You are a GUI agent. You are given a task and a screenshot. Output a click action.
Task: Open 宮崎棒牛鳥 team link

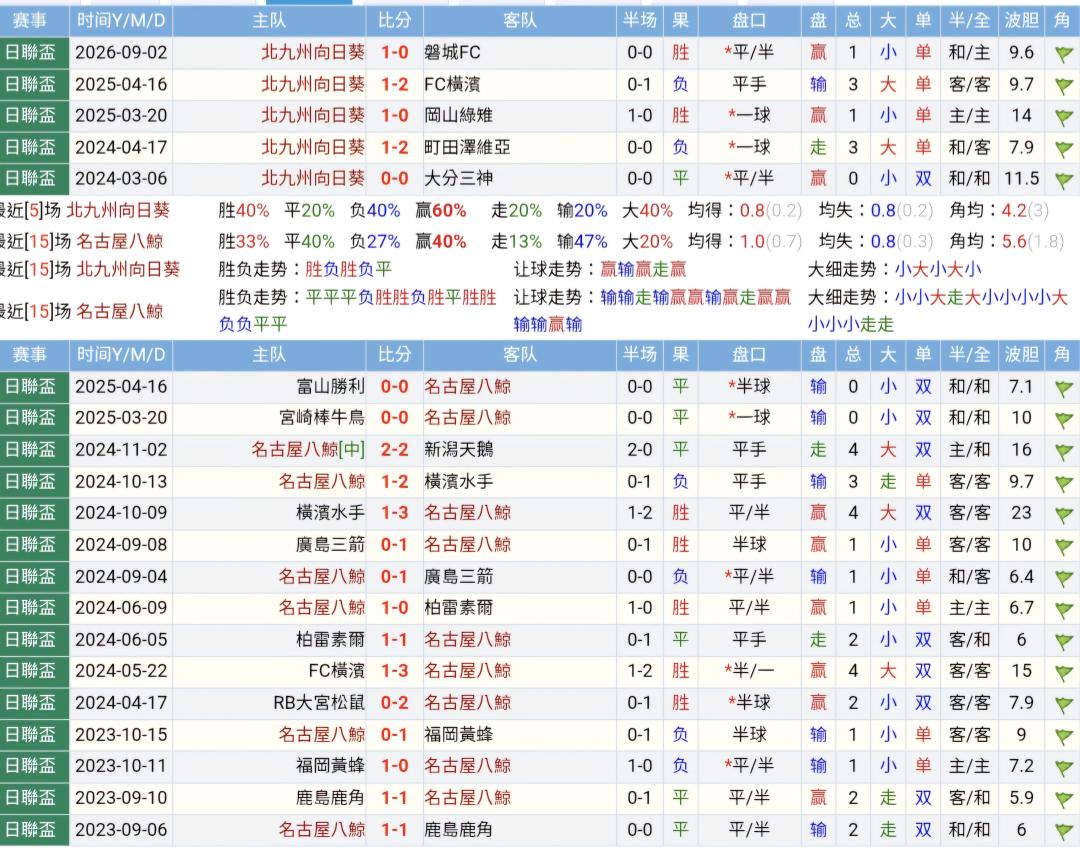(x=322, y=417)
